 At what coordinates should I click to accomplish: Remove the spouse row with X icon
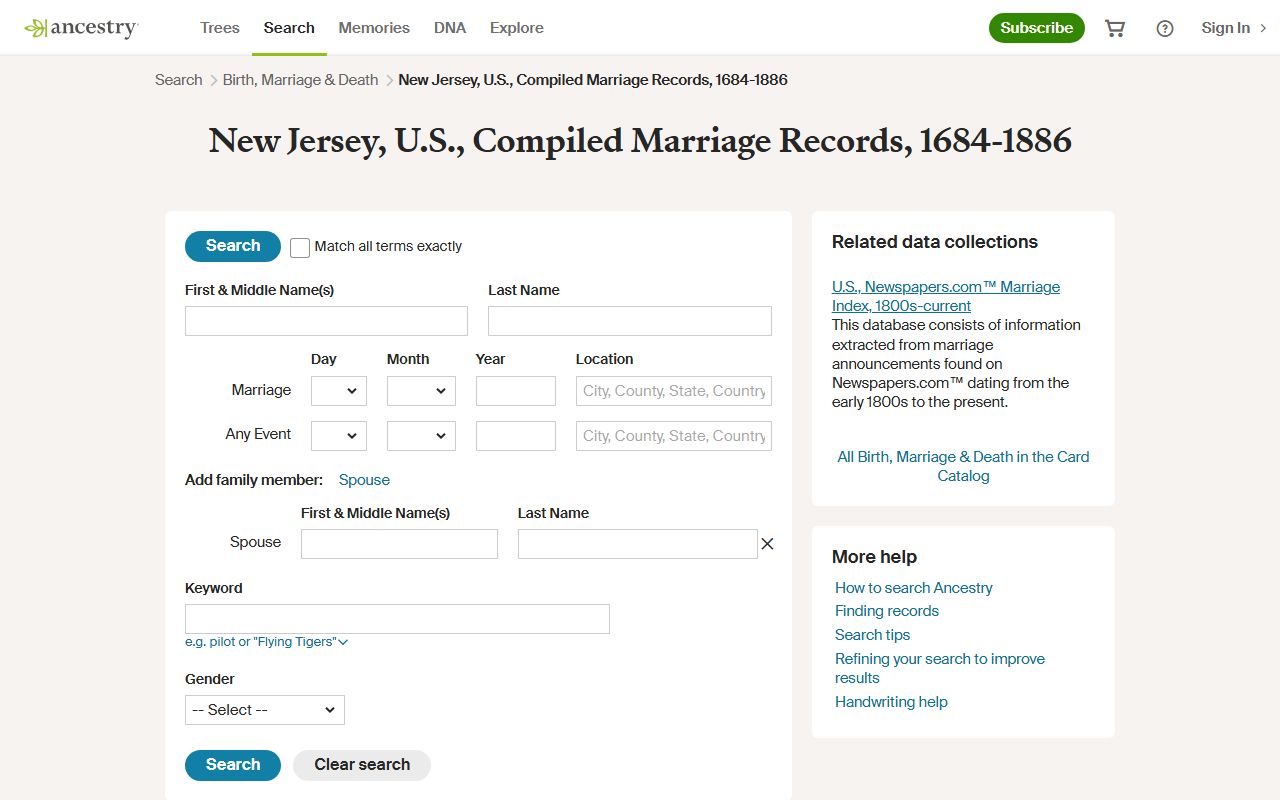click(767, 544)
